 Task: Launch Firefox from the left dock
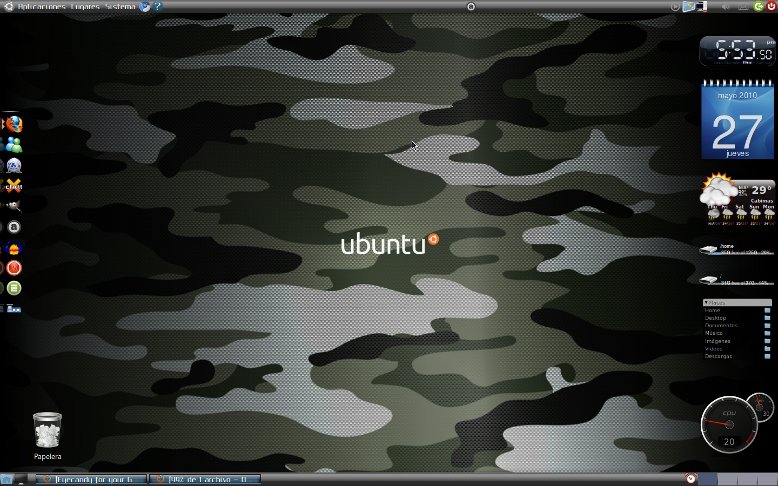[x=14, y=124]
